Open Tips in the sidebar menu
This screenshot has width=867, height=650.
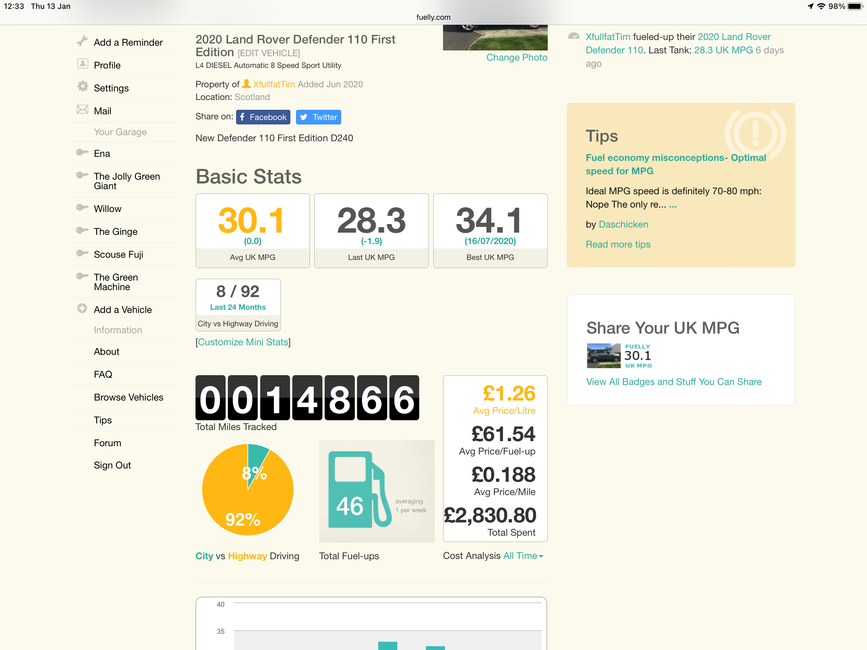point(103,420)
